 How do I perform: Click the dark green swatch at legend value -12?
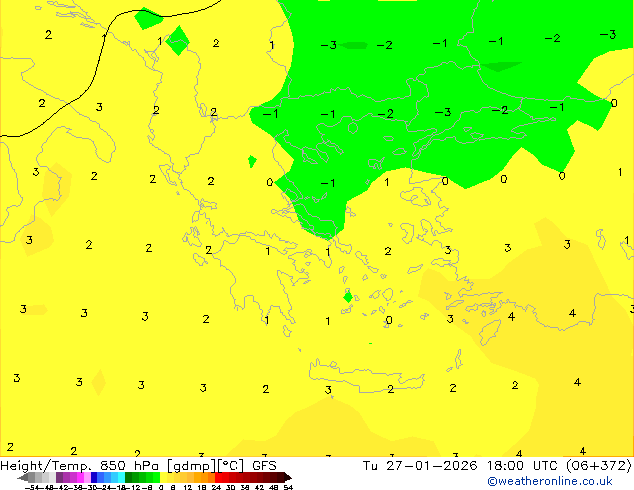click(129, 477)
